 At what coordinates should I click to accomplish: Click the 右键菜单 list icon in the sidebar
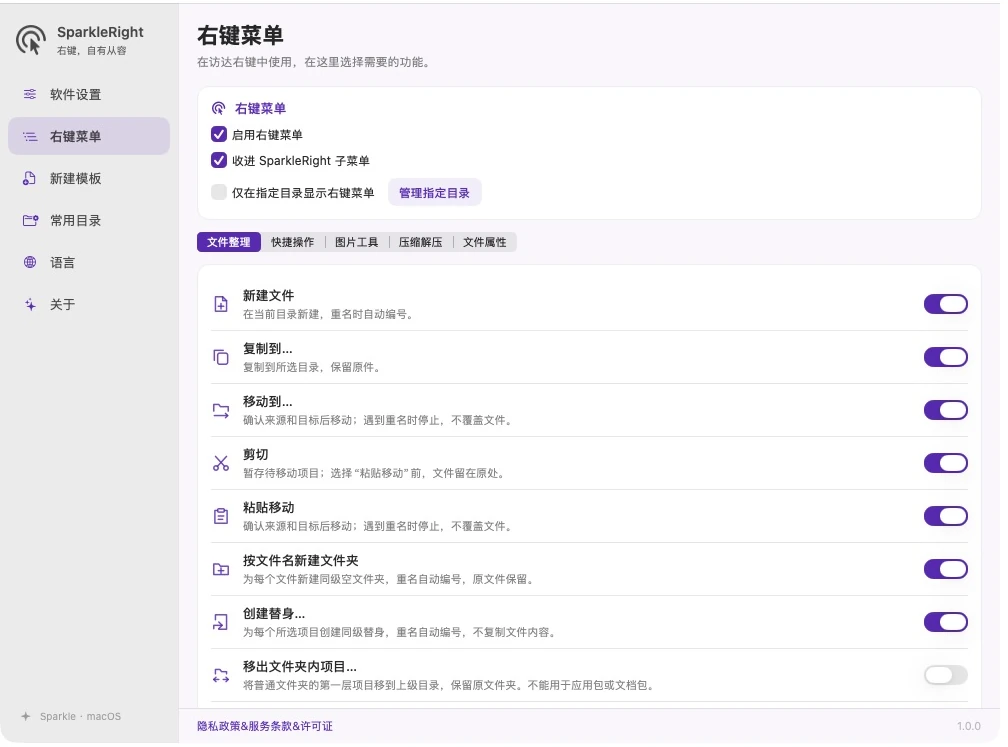click(30, 136)
